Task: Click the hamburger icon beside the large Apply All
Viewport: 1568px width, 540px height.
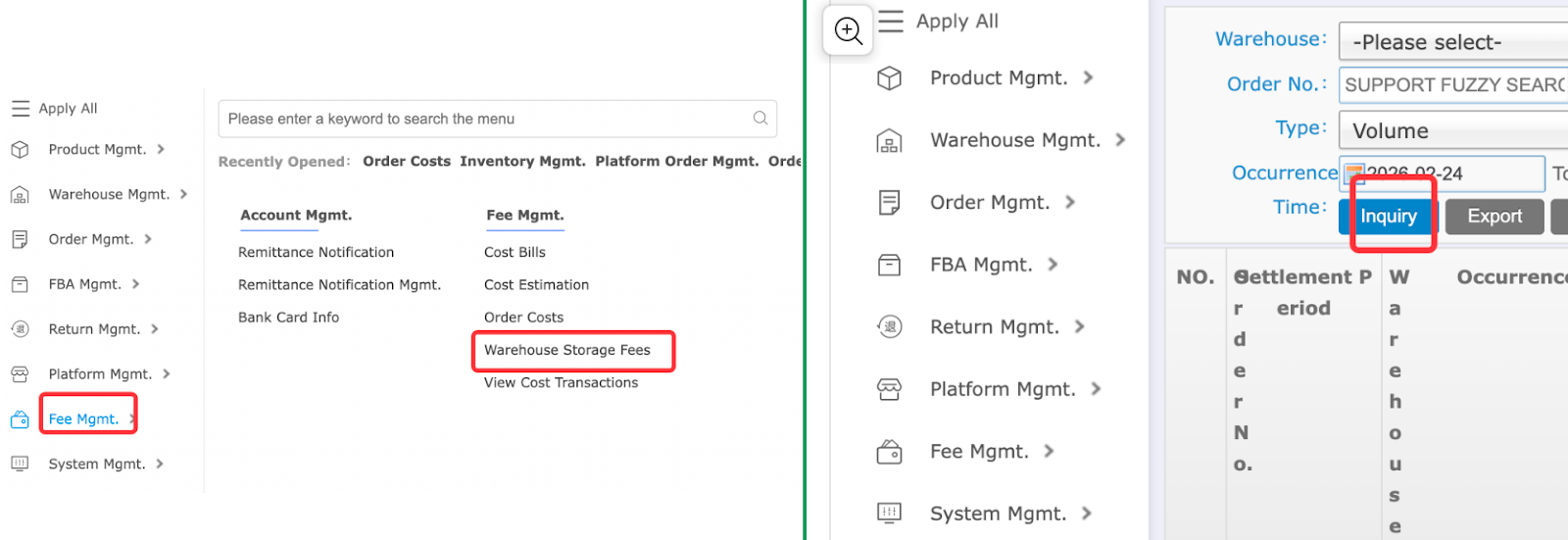Action: coord(891,22)
